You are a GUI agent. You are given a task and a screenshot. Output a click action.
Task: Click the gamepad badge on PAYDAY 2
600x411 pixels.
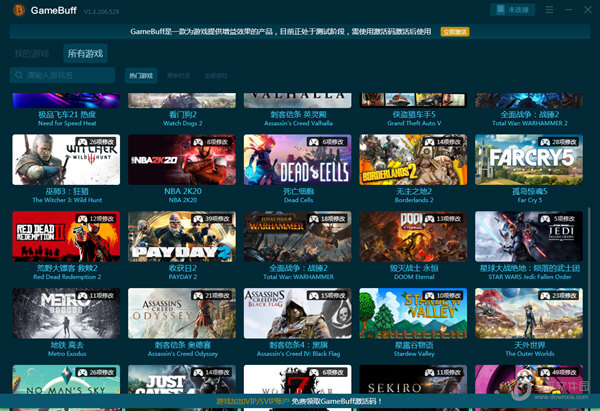pos(212,219)
